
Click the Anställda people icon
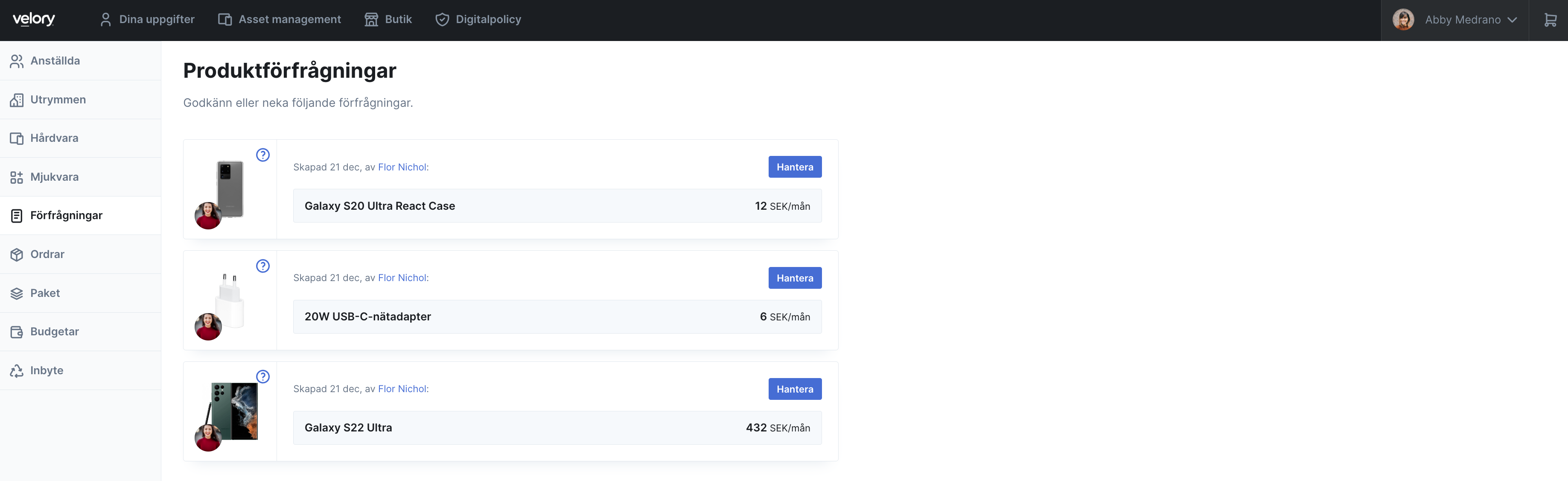point(17,61)
